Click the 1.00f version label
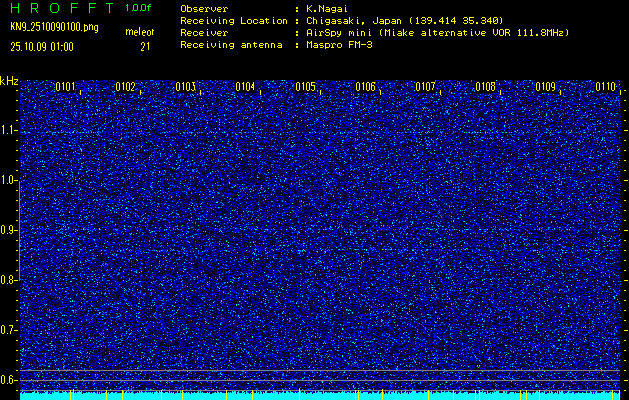629x400 pixels. point(139,8)
